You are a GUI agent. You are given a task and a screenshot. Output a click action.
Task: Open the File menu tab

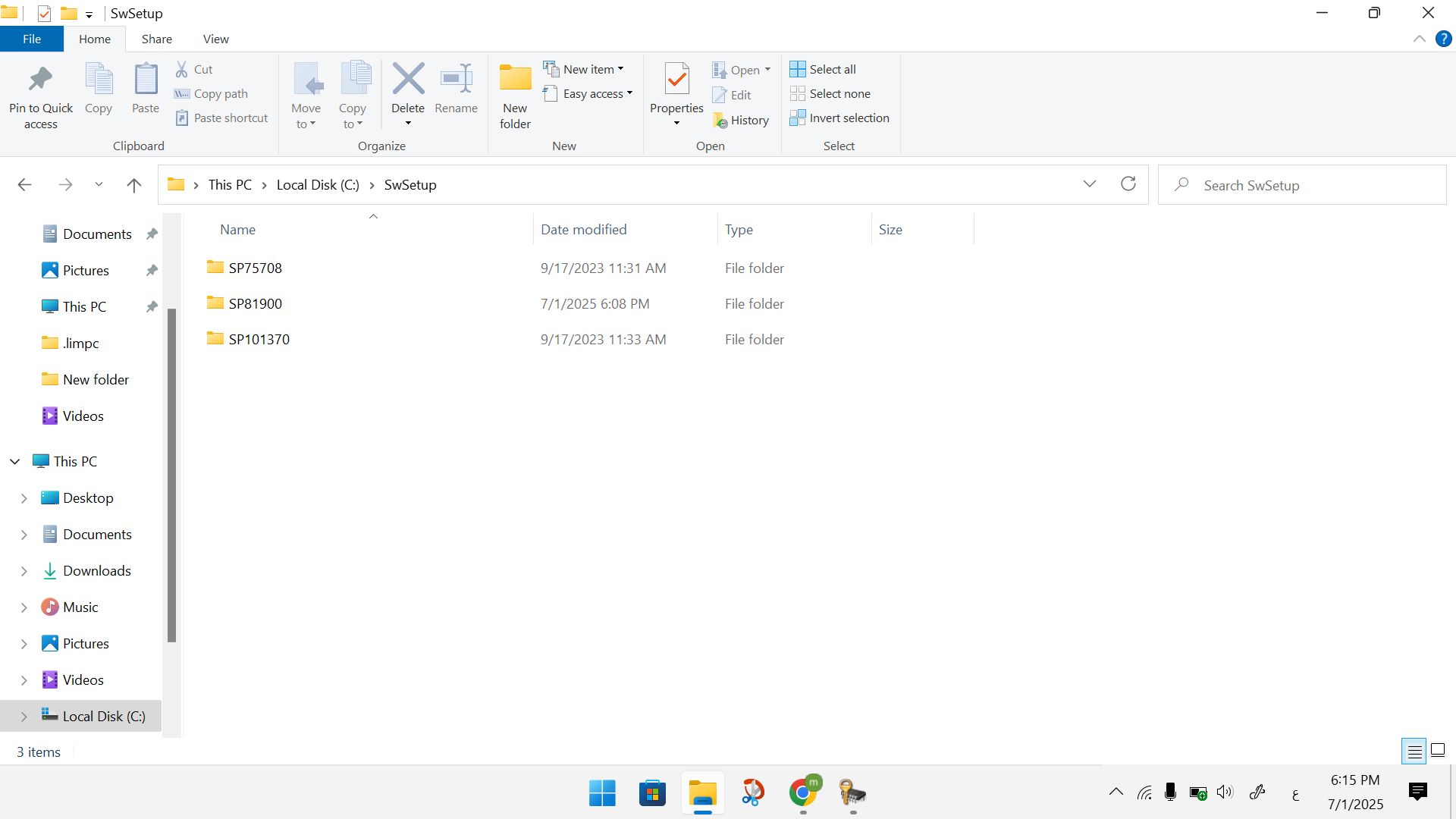coord(32,39)
